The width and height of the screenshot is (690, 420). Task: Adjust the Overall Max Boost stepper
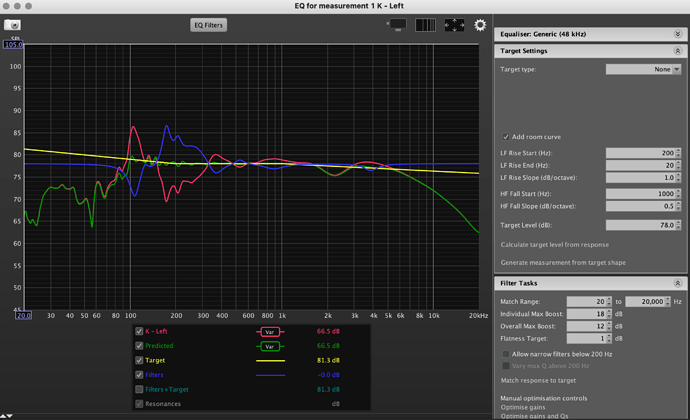coord(609,326)
